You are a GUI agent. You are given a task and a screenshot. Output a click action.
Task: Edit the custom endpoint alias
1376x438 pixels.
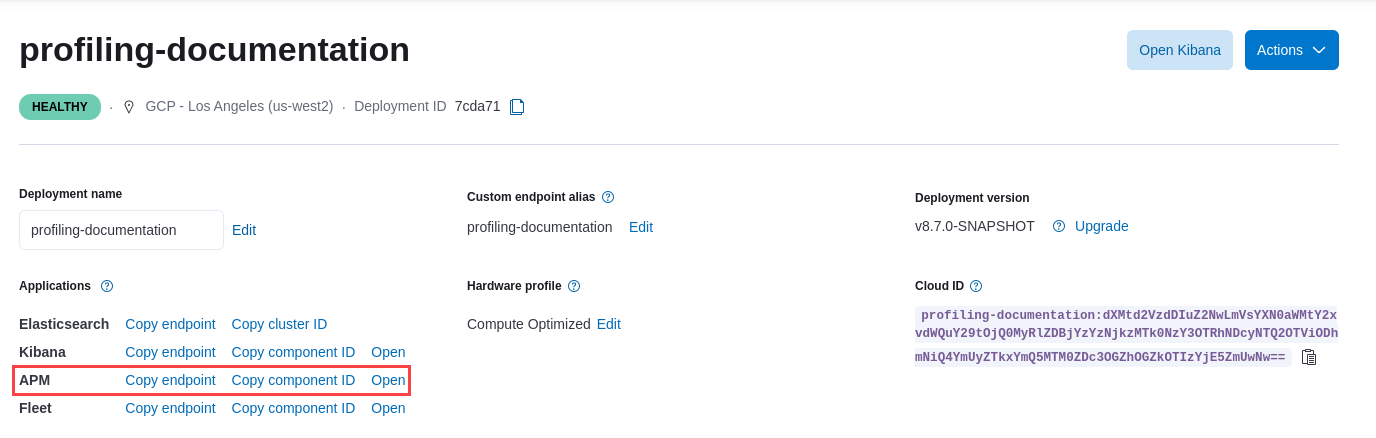coord(641,227)
